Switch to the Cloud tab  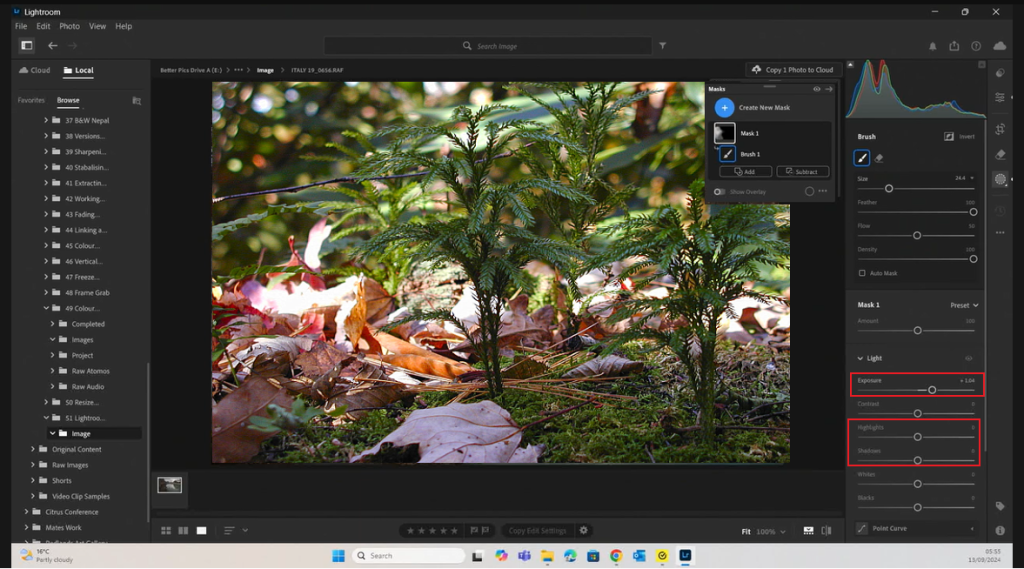click(x=35, y=71)
